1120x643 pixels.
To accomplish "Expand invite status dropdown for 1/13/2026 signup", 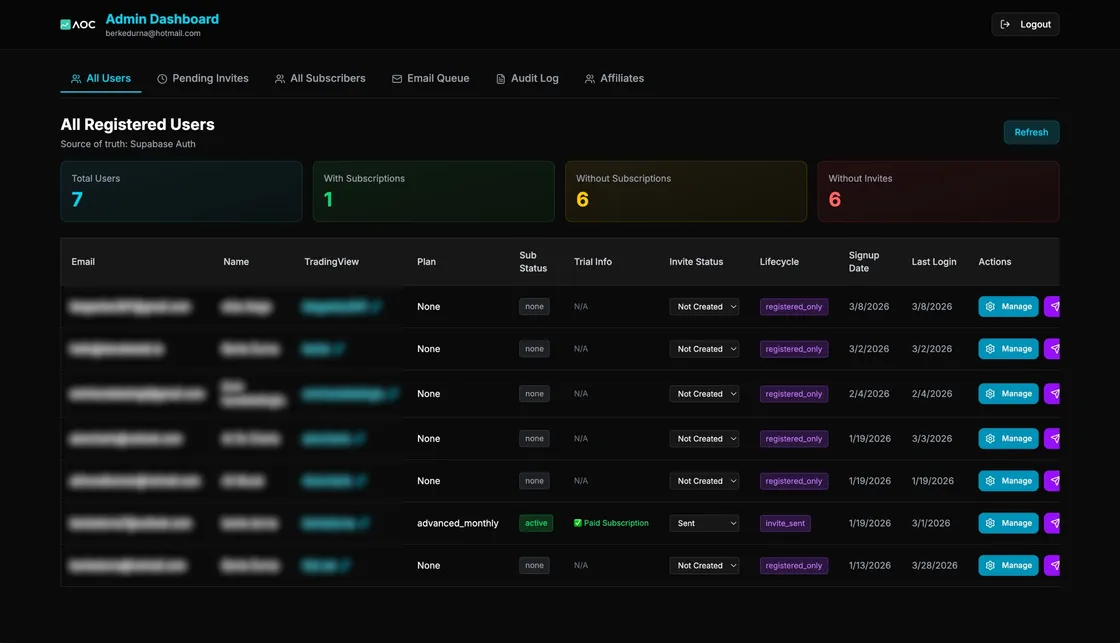I will tap(704, 565).
